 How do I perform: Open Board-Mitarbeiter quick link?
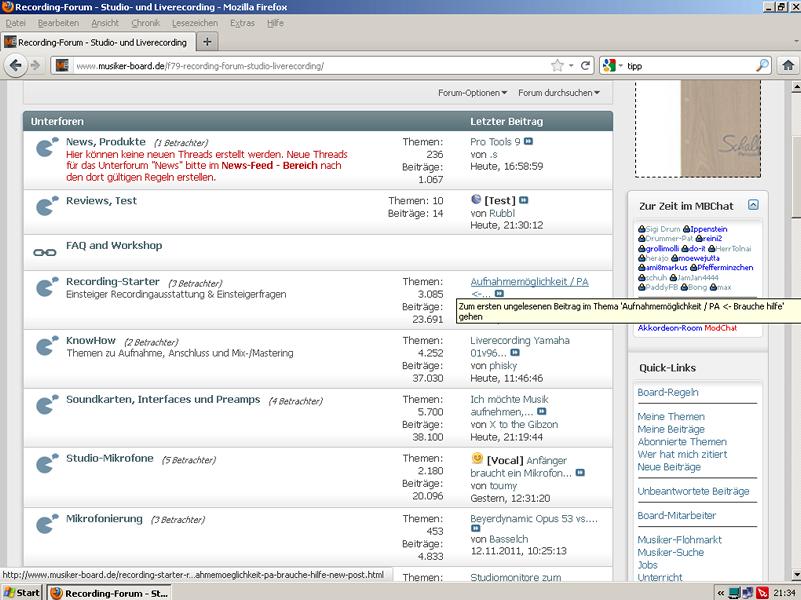[676, 515]
